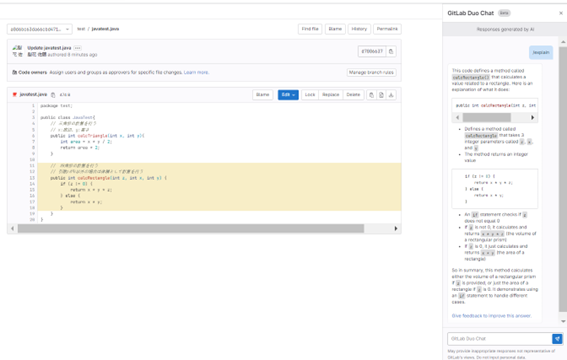Viewport: 567px width, 360px height.
Task: Click the Beta badge in Duo Chat
Action: (x=504, y=13)
